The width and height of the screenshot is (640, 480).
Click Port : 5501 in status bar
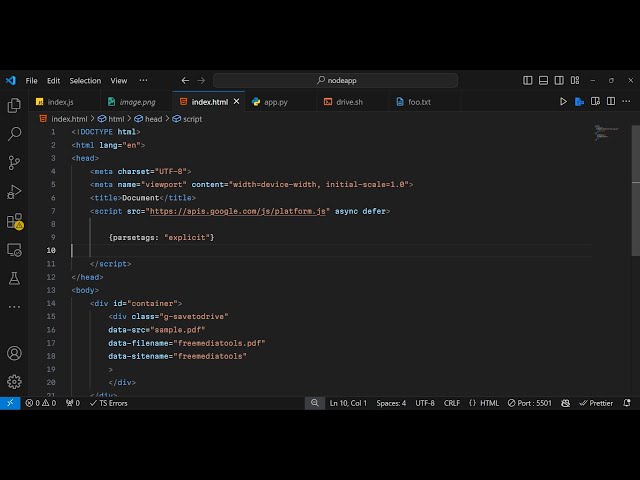point(530,403)
